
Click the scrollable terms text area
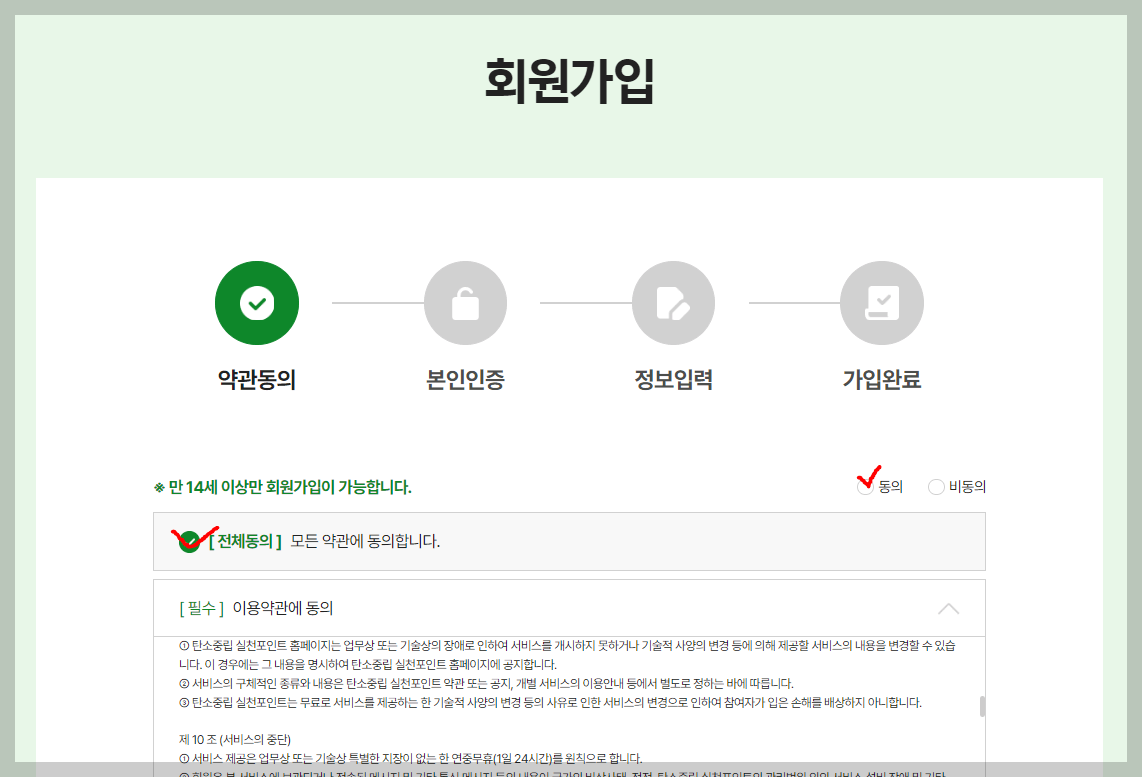click(570, 700)
